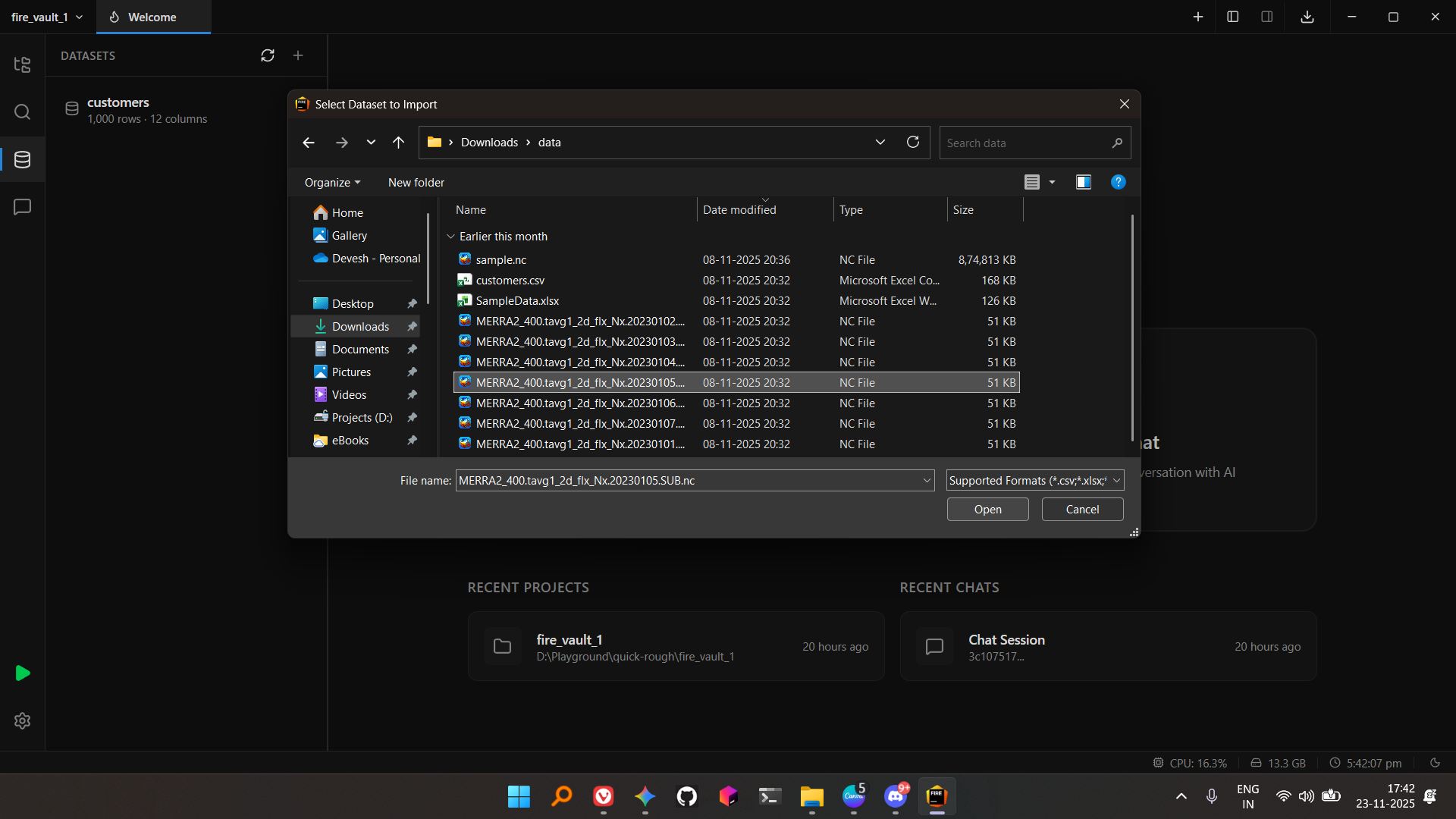Toggle the dark mode moon icon
This screenshot has height=819, width=1456.
pyautogui.click(x=1435, y=763)
